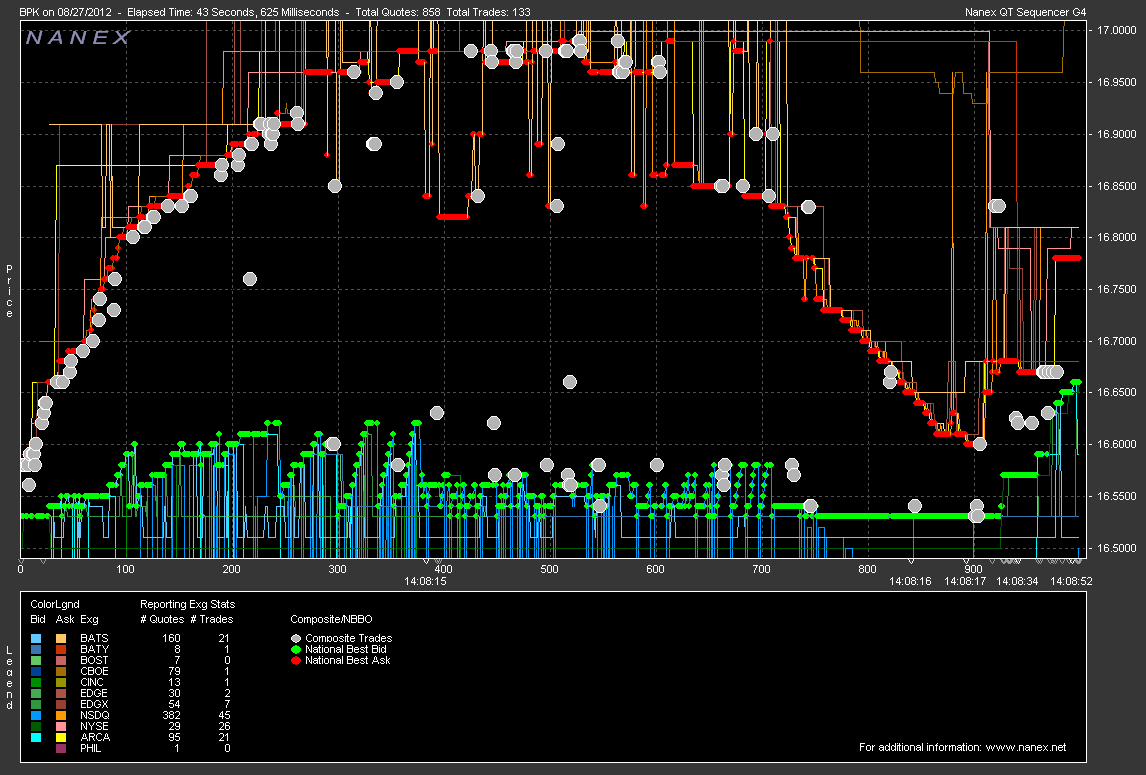Click the '16.5000' price axis label
The image size is (1146, 775).
pos(1117,548)
